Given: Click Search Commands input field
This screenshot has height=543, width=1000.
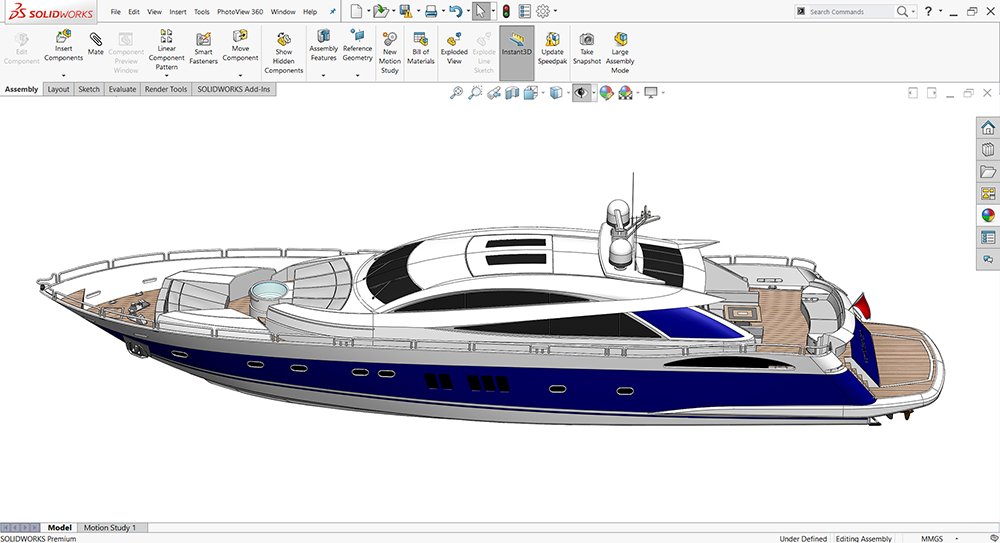Looking at the screenshot, I should (x=850, y=11).
